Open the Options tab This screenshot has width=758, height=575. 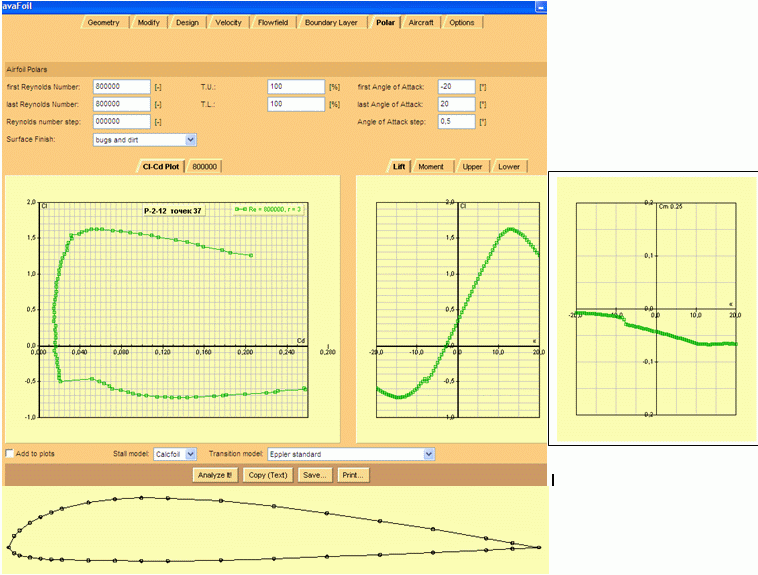[x=462, y=22]
